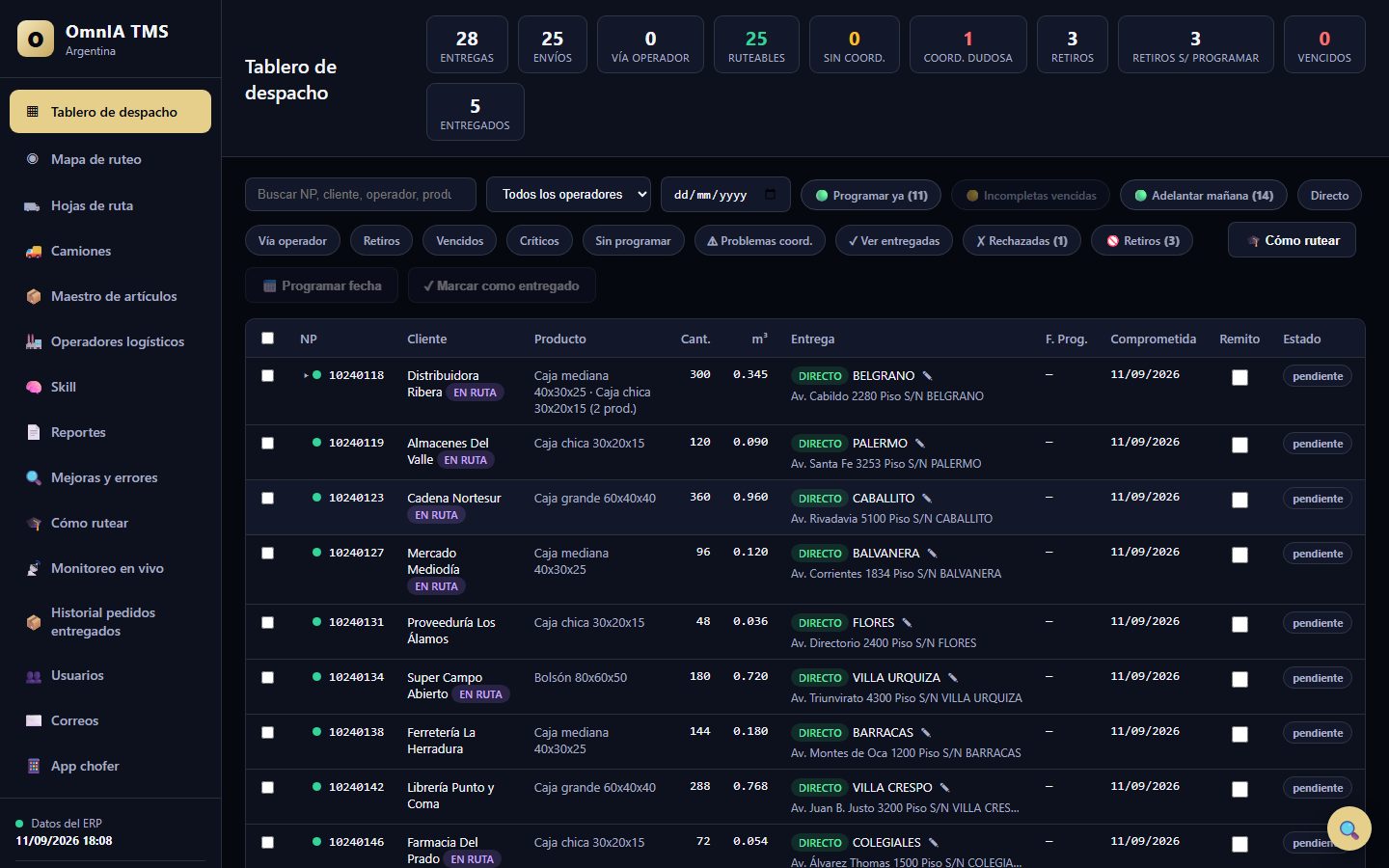1389x868 pixels.
Task: Open Tablero de despacho in the sidebar
Action: pyautogui.click(x=110, y=112)
